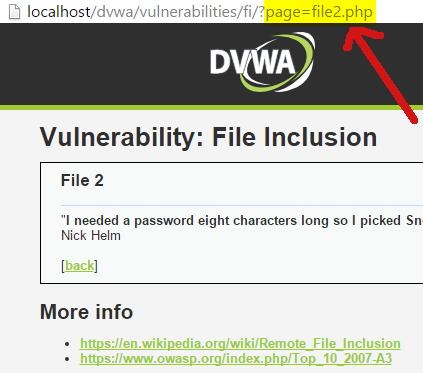Click the bullet before the Wikipedia link
The image size is (423, 373).
pos(68,344)
